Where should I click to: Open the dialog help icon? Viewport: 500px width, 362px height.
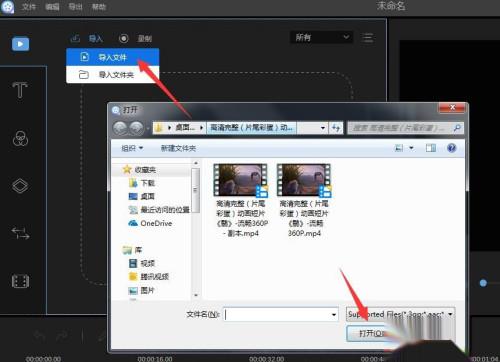451,148
